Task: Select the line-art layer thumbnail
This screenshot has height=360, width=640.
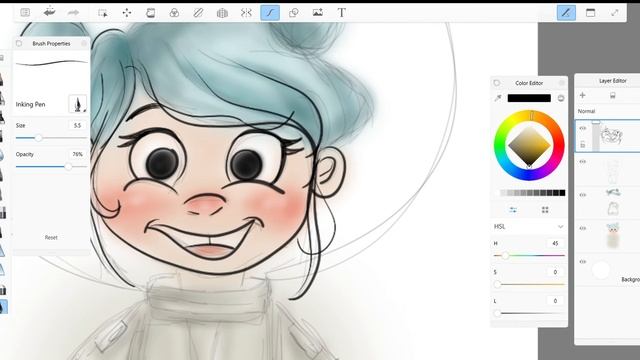Action: pyautogui.click(x=612, y=136)
